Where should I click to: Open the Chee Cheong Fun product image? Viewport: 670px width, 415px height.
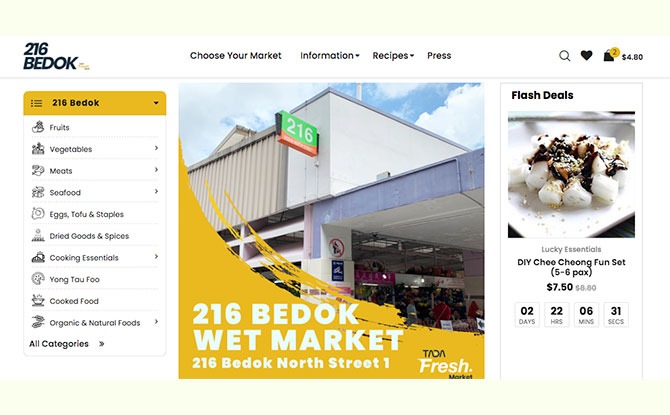tap(571, 174)
